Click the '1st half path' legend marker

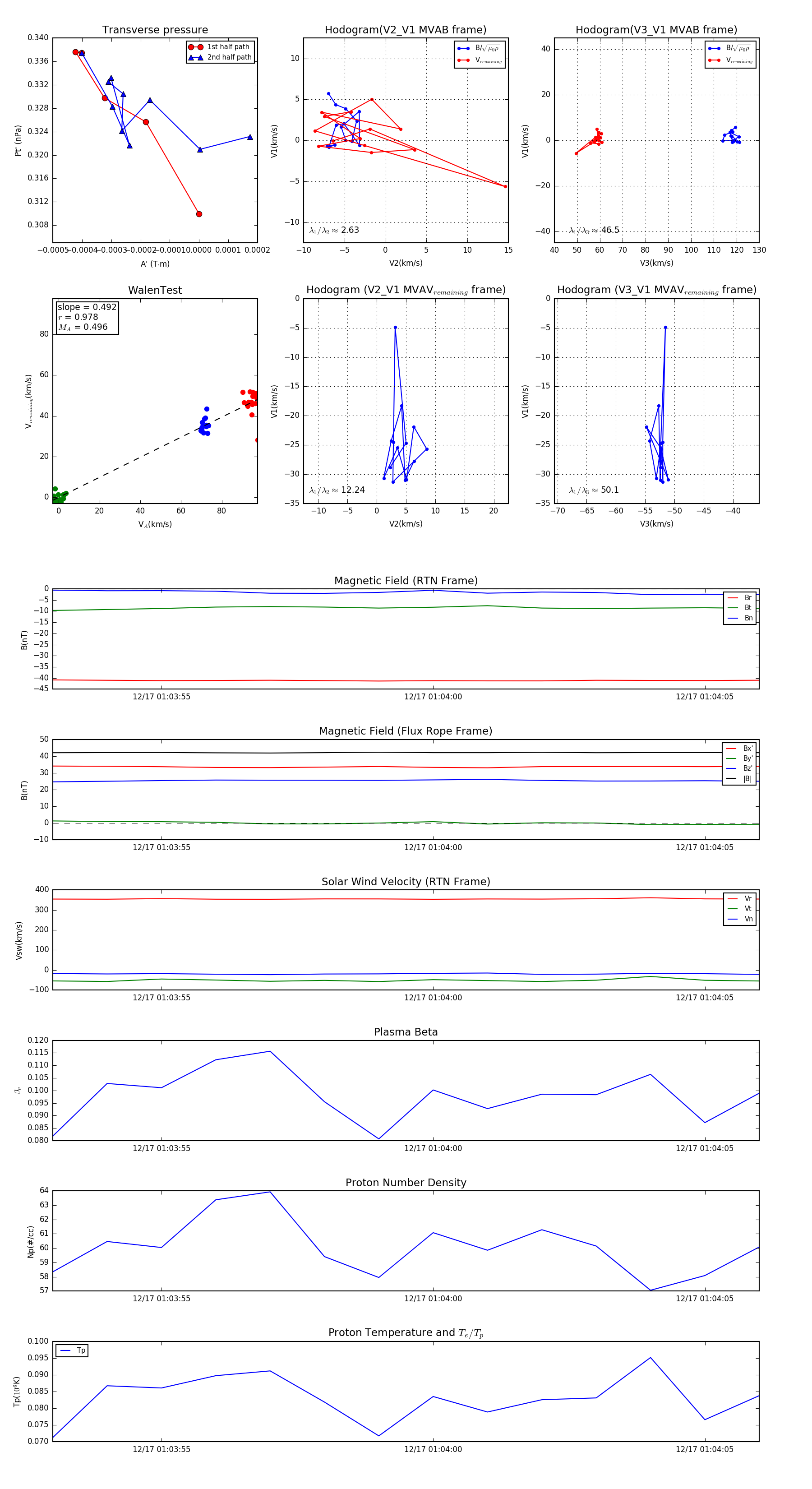195,47
